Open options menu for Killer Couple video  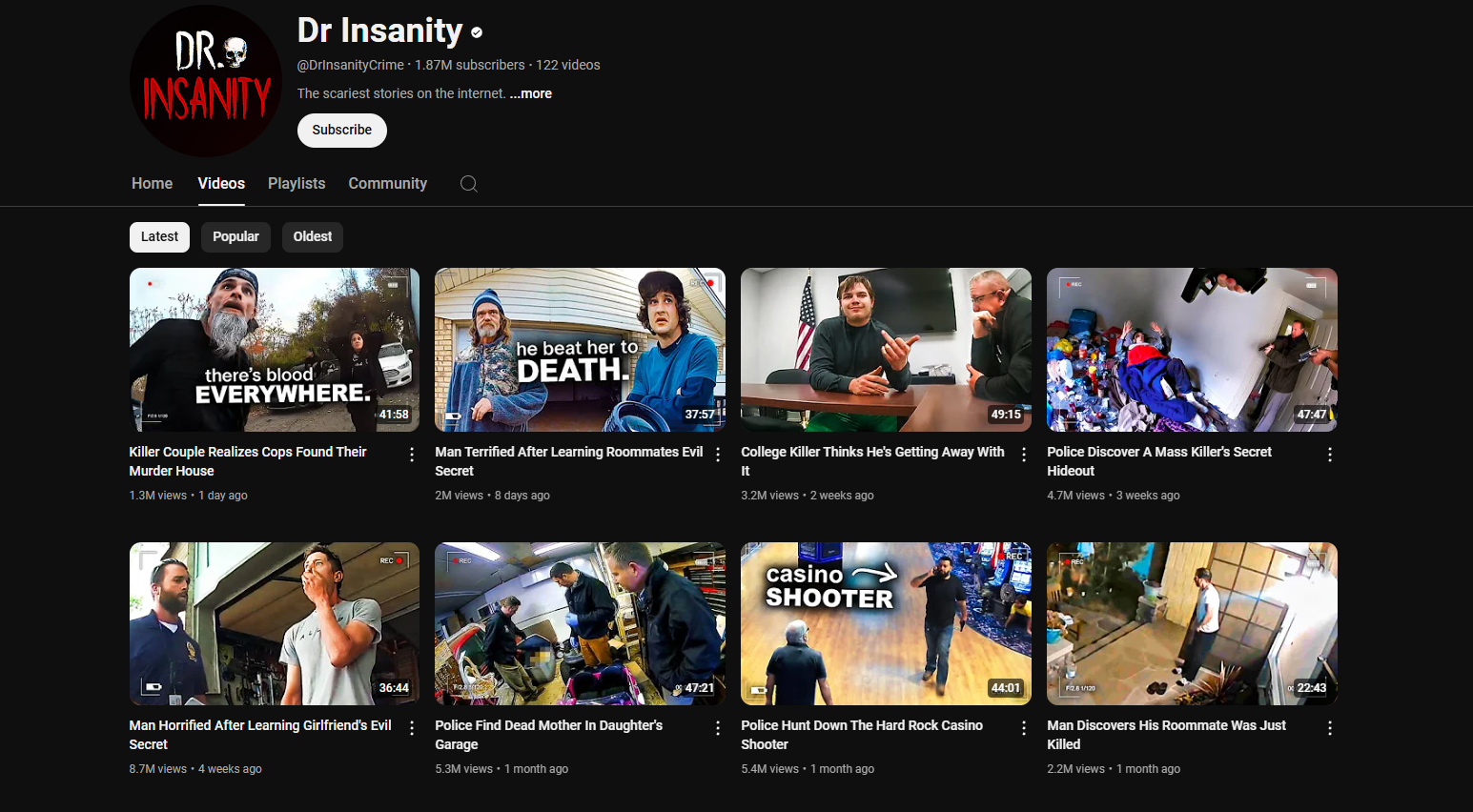click(x=412, y=455)
